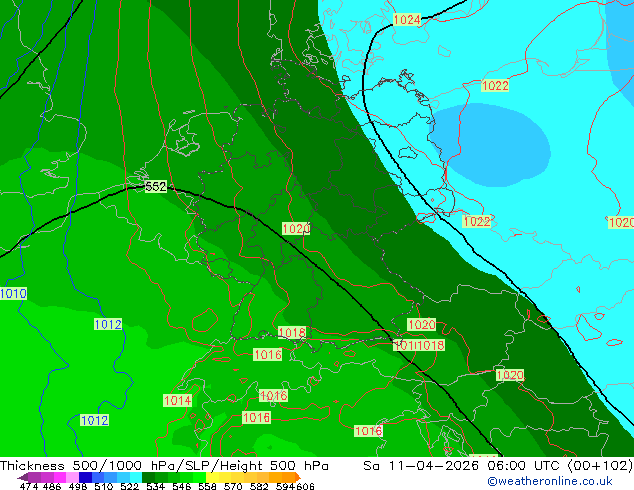The height and width of the screenshot is (490, 634).
Task: Click the 1016 label directly below the 1018 label
Action: pyautogui.click(x=267, y=355)
